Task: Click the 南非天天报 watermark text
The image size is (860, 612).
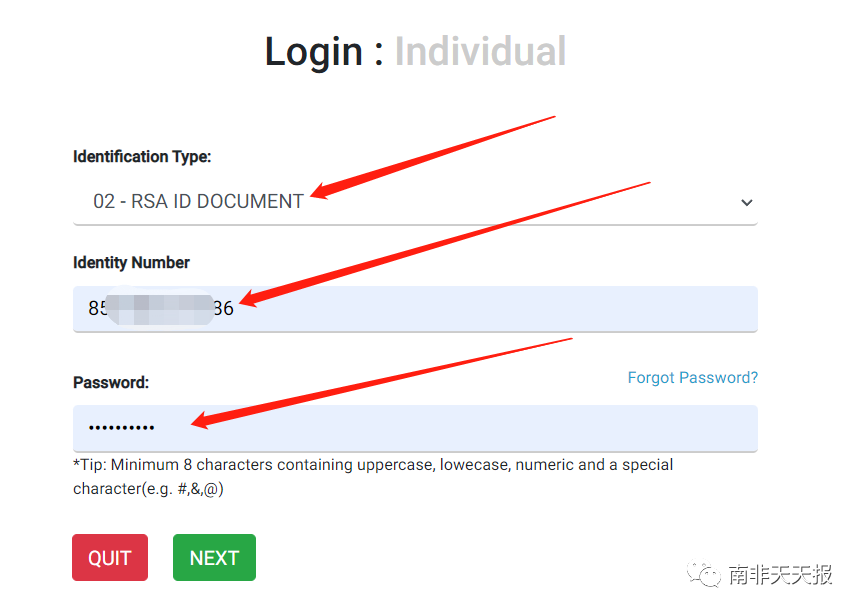Action: click(780, 574)
